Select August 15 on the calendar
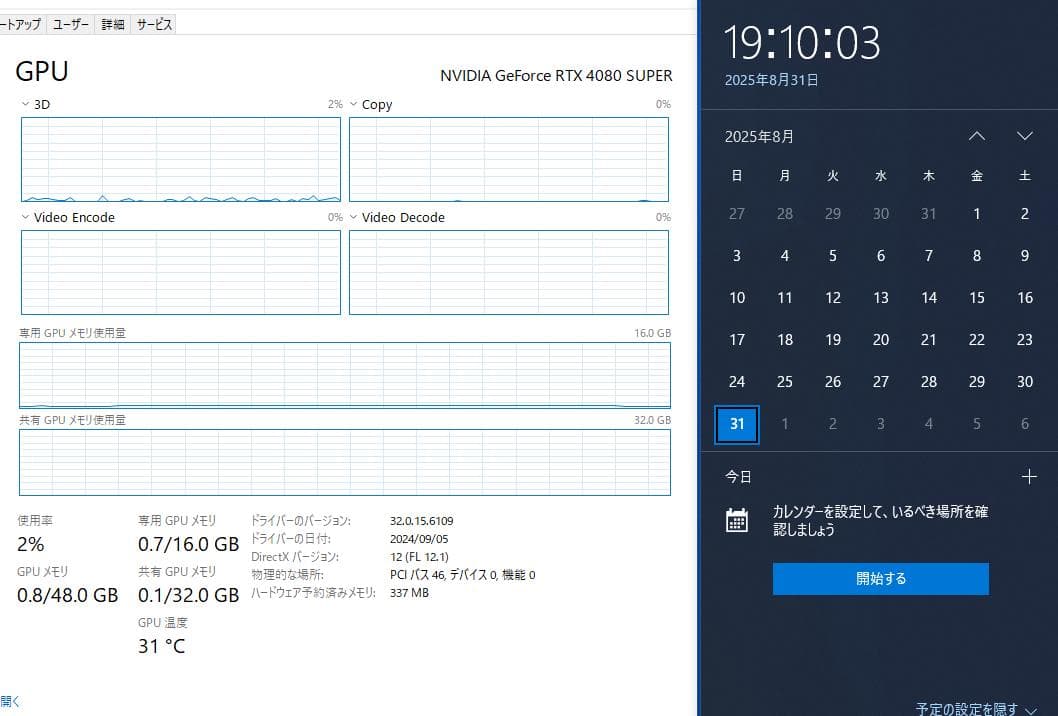This screenshot has height=716, width=1058. click(976, 297)
